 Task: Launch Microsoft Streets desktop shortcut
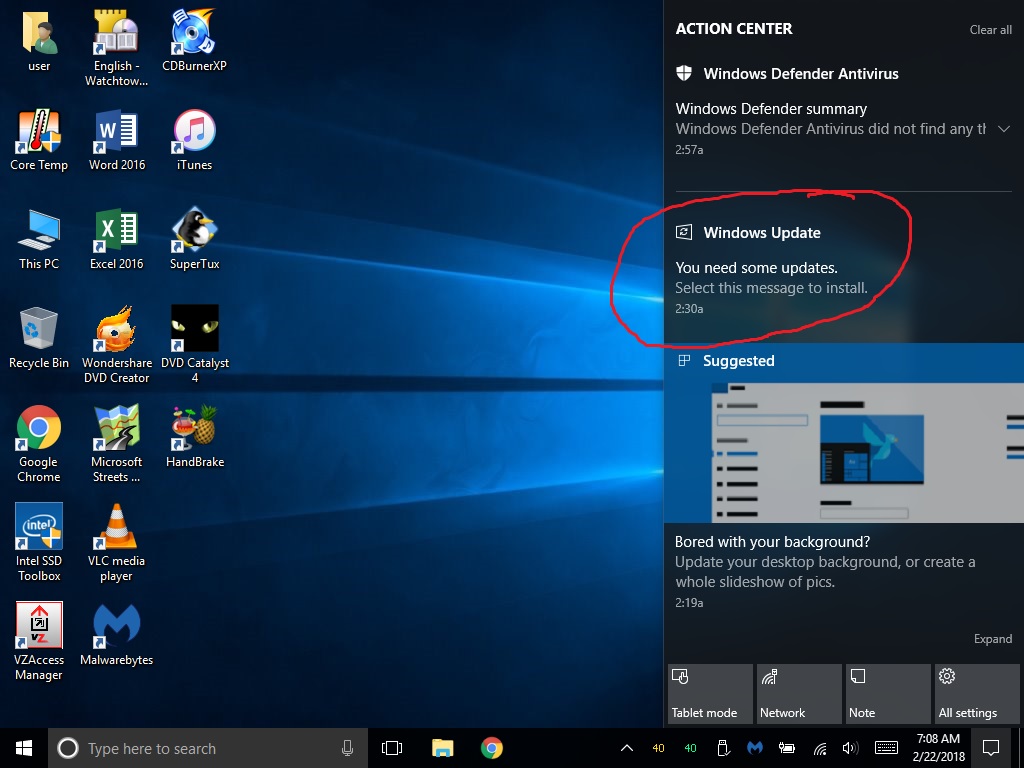tap(117, 445)
